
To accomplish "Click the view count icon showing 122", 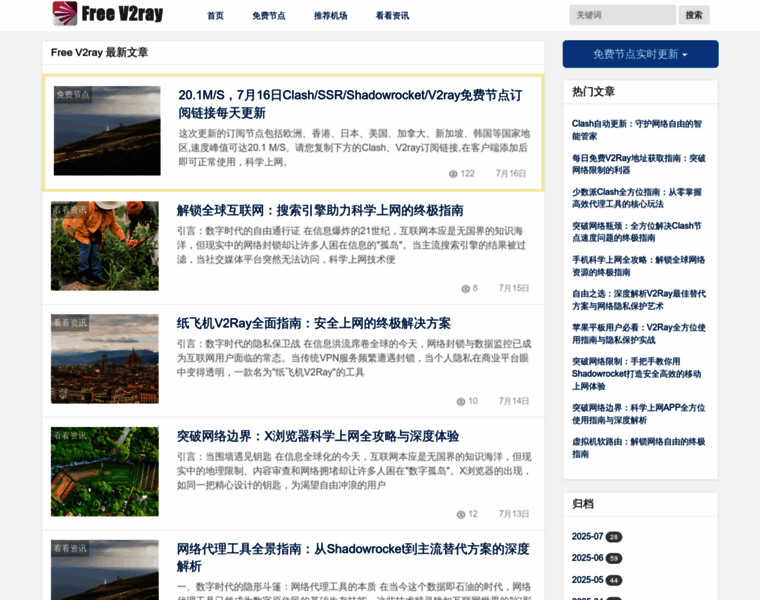I will (x=453, y=174).
